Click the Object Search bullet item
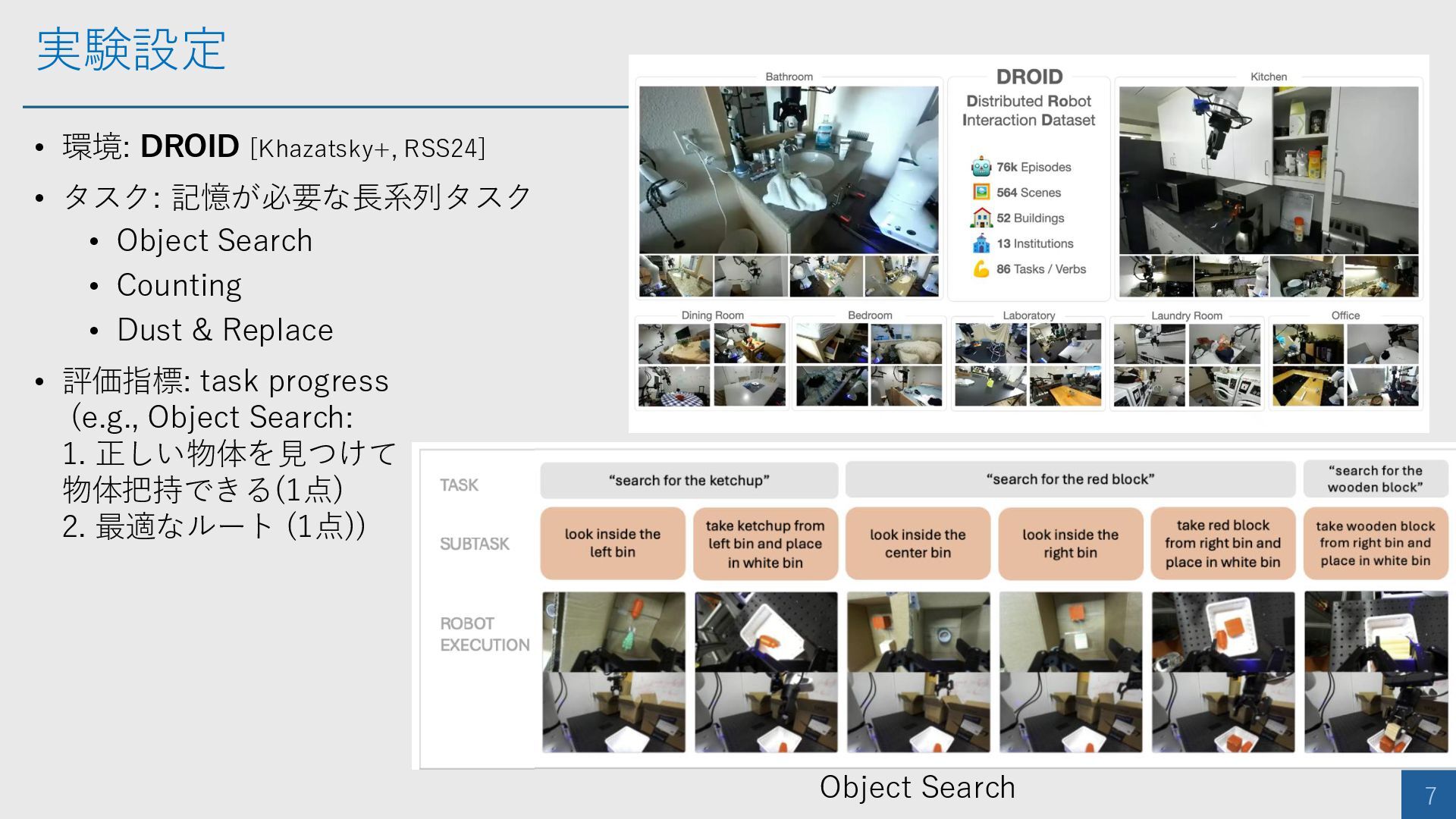The height and width of the screenshot is (819, 1456). 215,240
